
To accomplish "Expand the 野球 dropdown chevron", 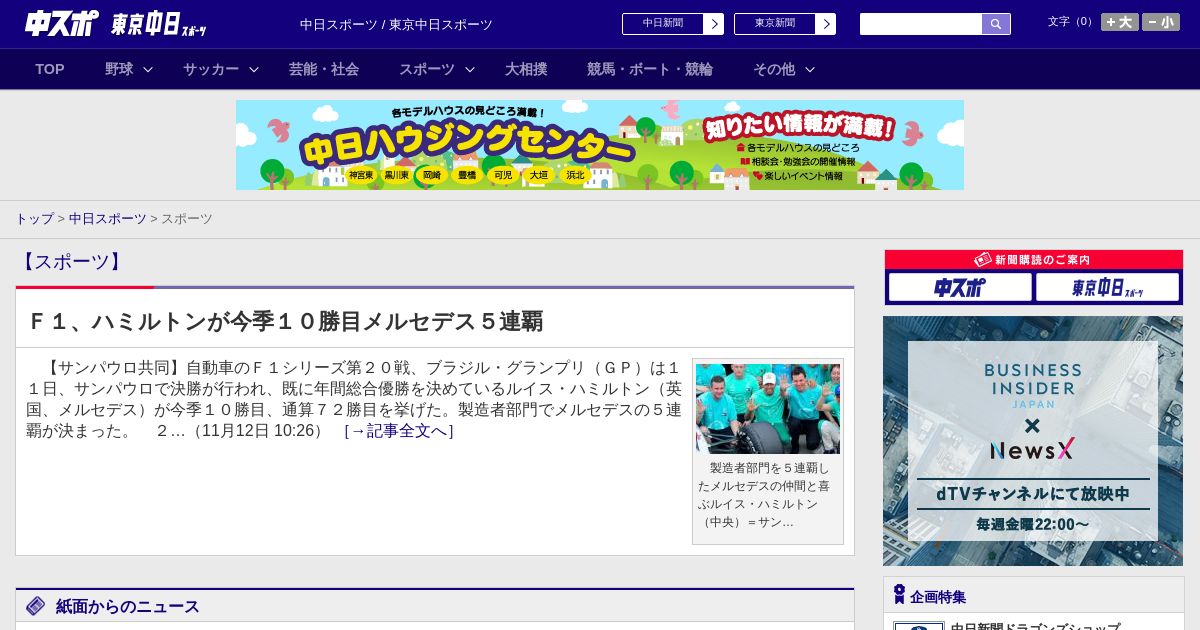I will 148,69.
